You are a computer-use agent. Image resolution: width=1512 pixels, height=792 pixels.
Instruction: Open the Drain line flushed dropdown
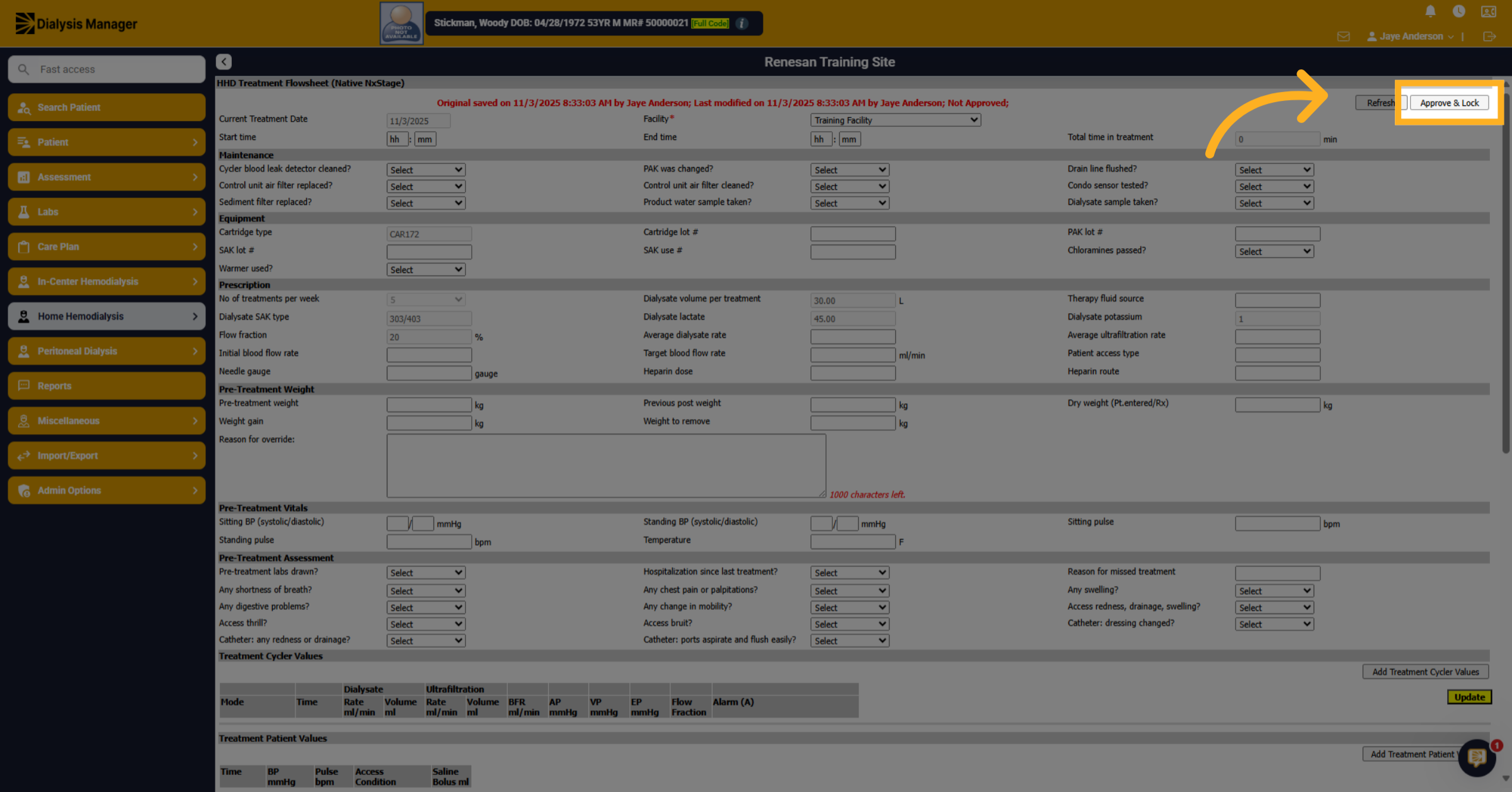coord(1274,170)
